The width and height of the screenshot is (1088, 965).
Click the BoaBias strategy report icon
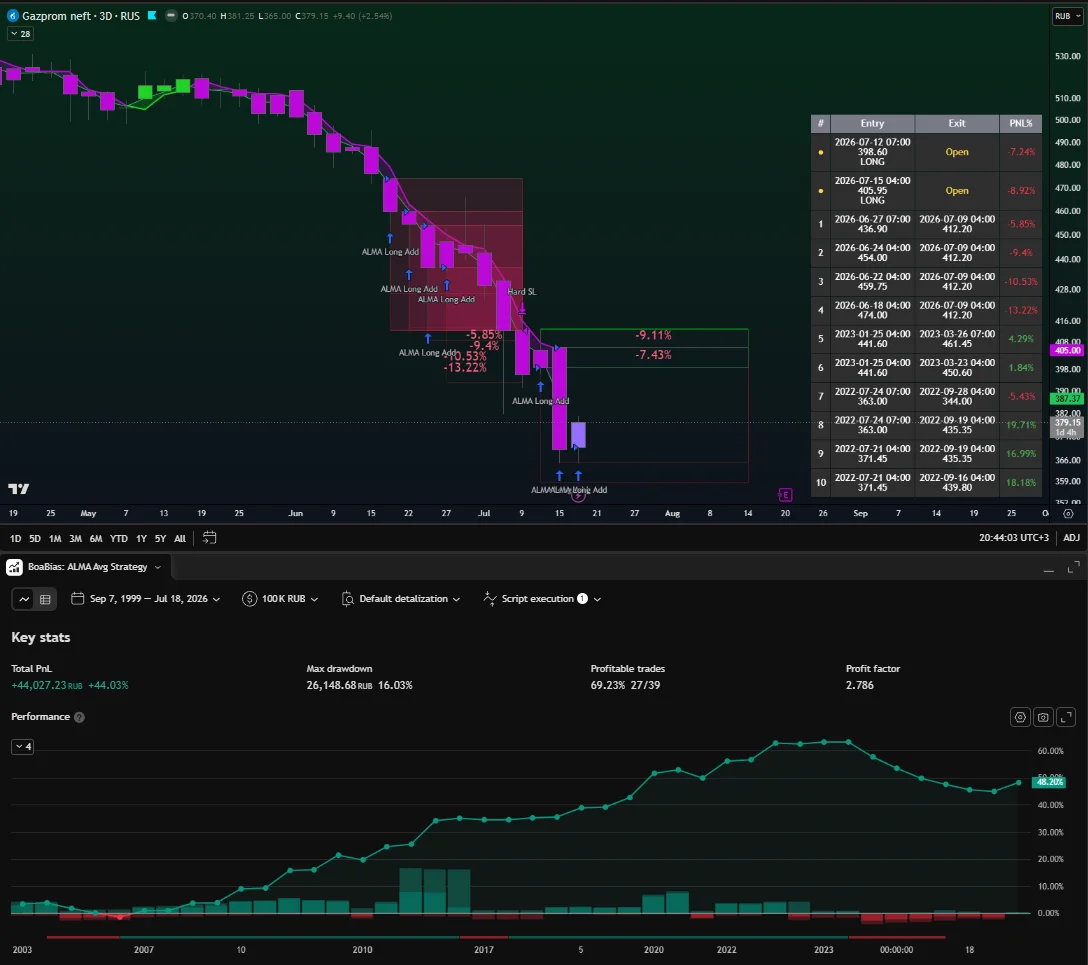click(x=14, y=567)
